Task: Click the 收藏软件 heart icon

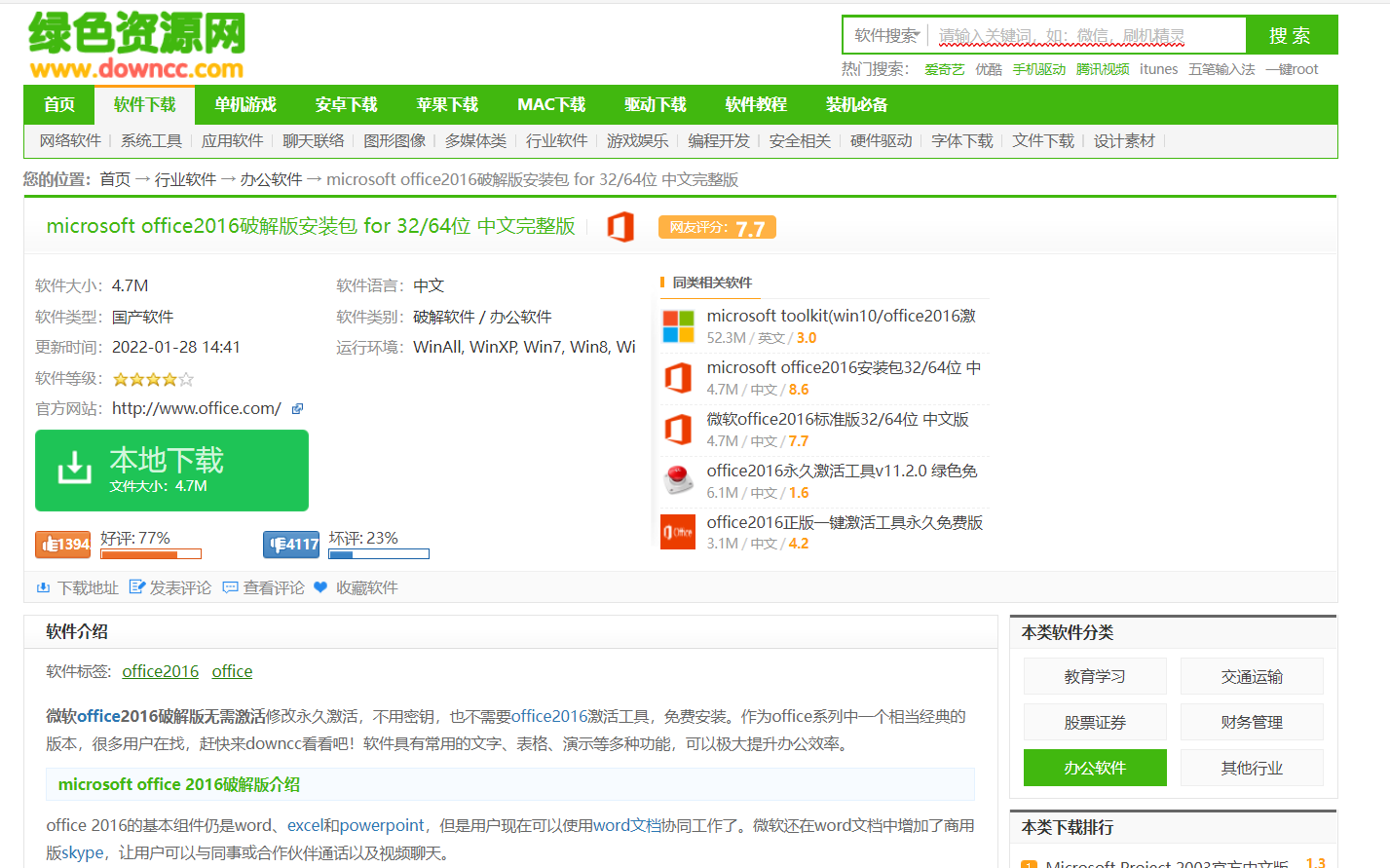Action: point(320,587)
